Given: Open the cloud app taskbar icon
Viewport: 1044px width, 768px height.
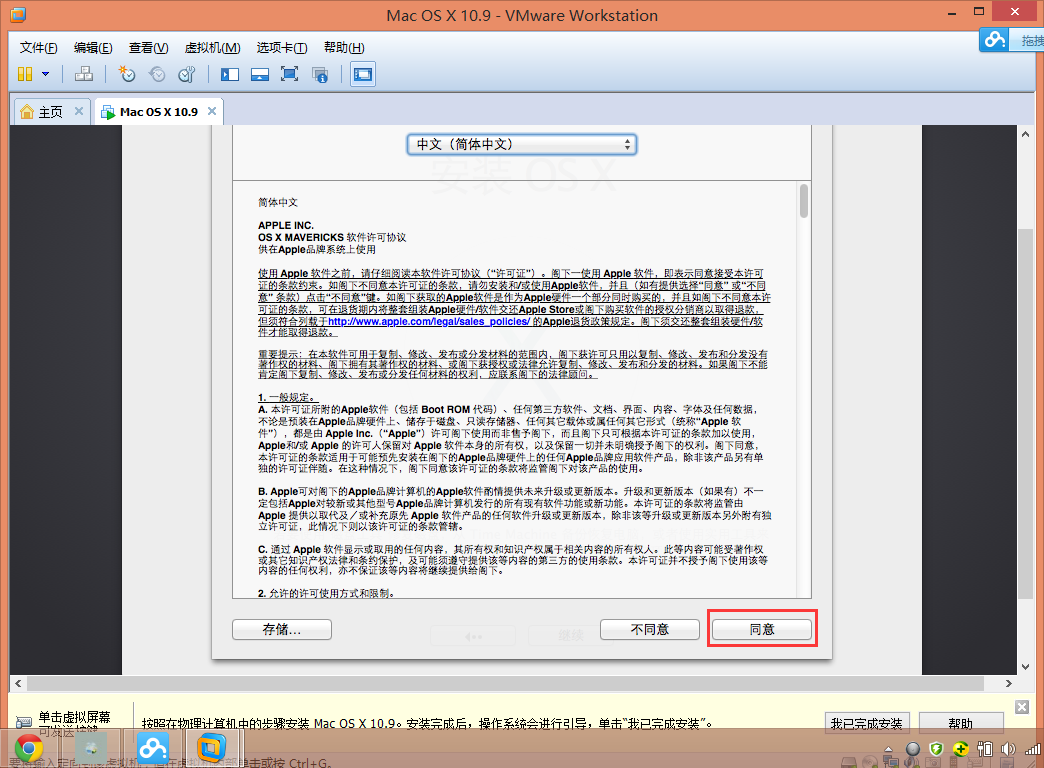Looking at the screenshot, I should (x=152, y=749).
